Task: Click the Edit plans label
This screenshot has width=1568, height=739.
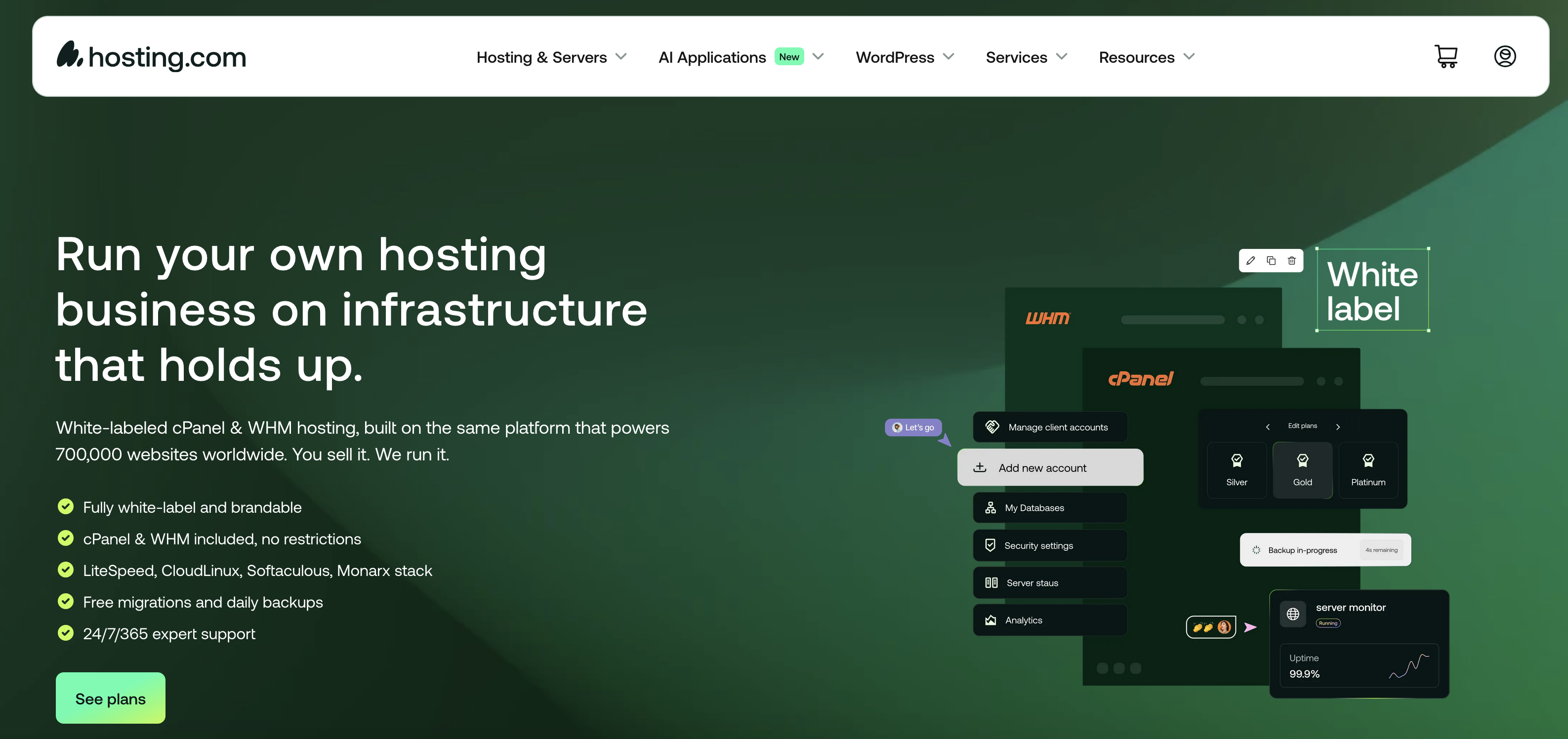Action: pyautogui.click(x=1302, y=426)
